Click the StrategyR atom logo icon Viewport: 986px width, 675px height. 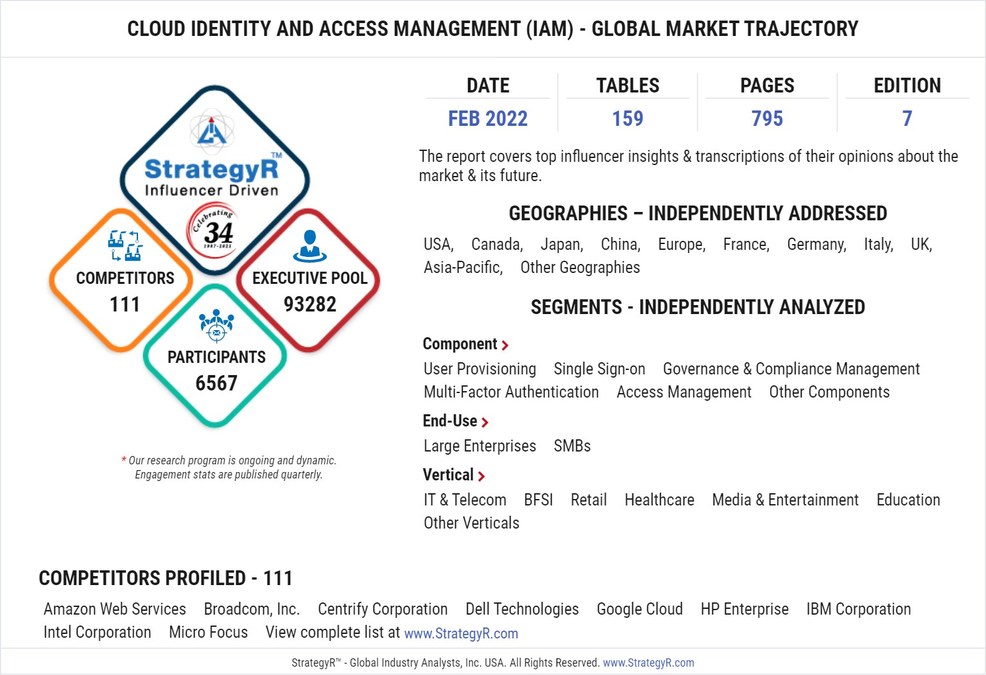tap(212, 131)
